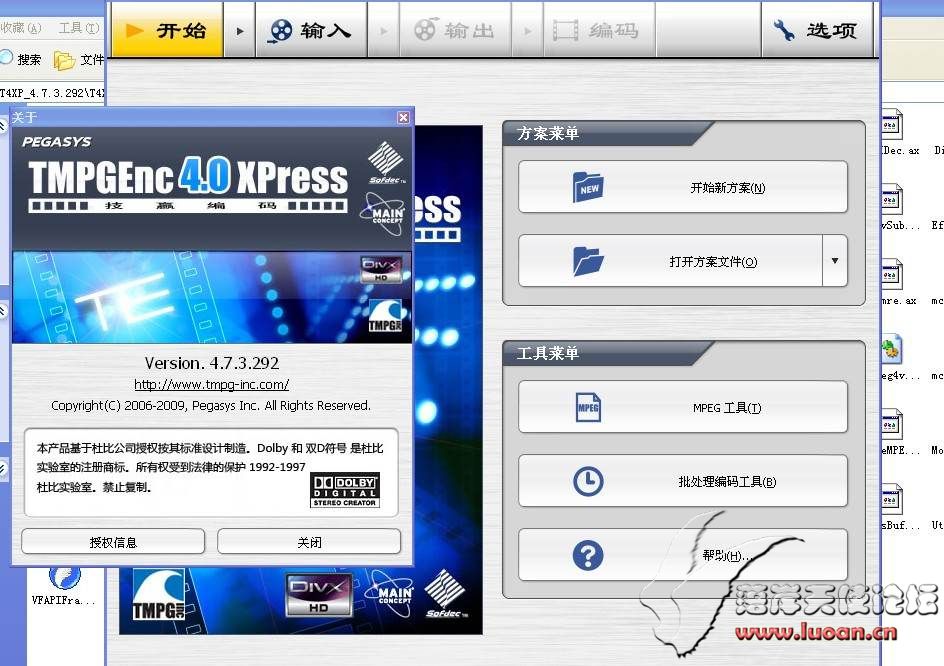Open 帮助(H) help button
This screenshot has height=666, width=944.
click(683, 555)
